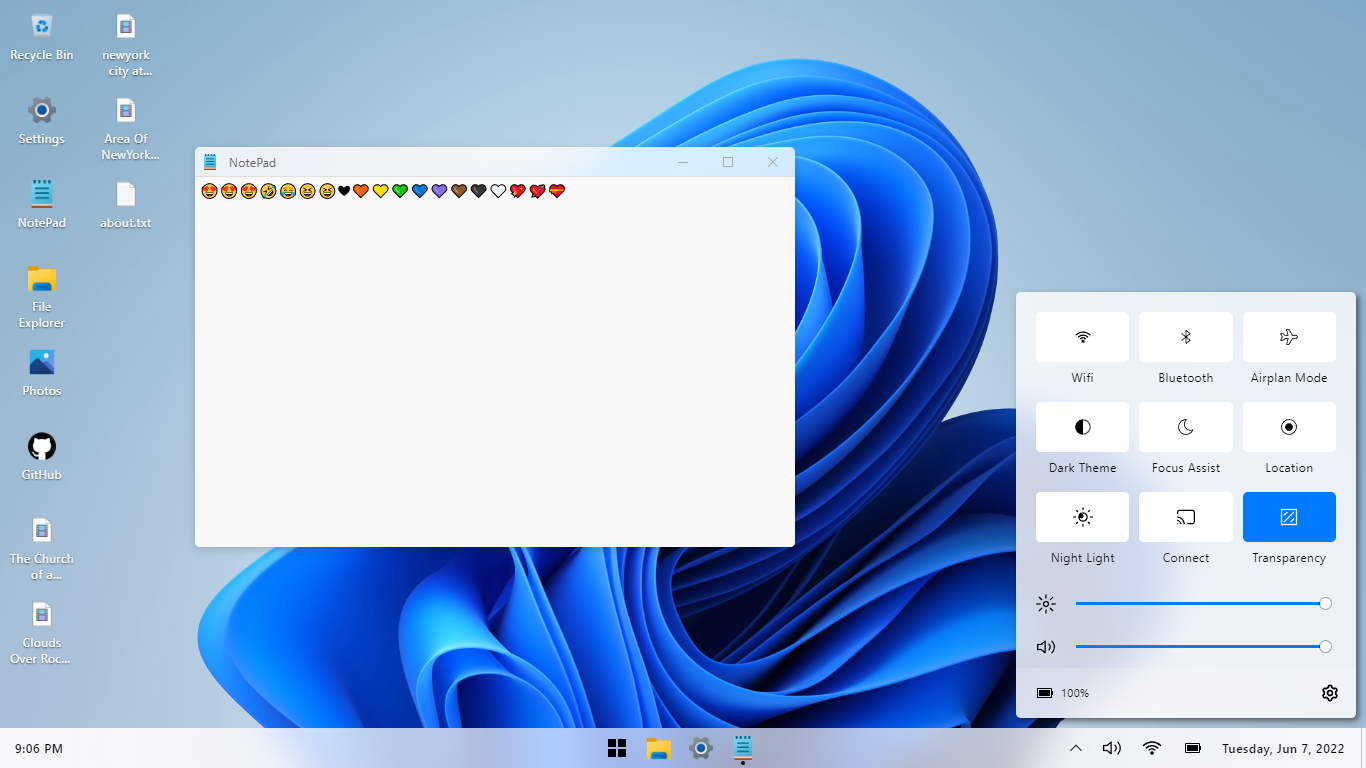The width and height of the screenshot is (1366, 768).
Task: Toggle the Wifi quick setting
Action: pyautogui.click(x=1082, y=337)
